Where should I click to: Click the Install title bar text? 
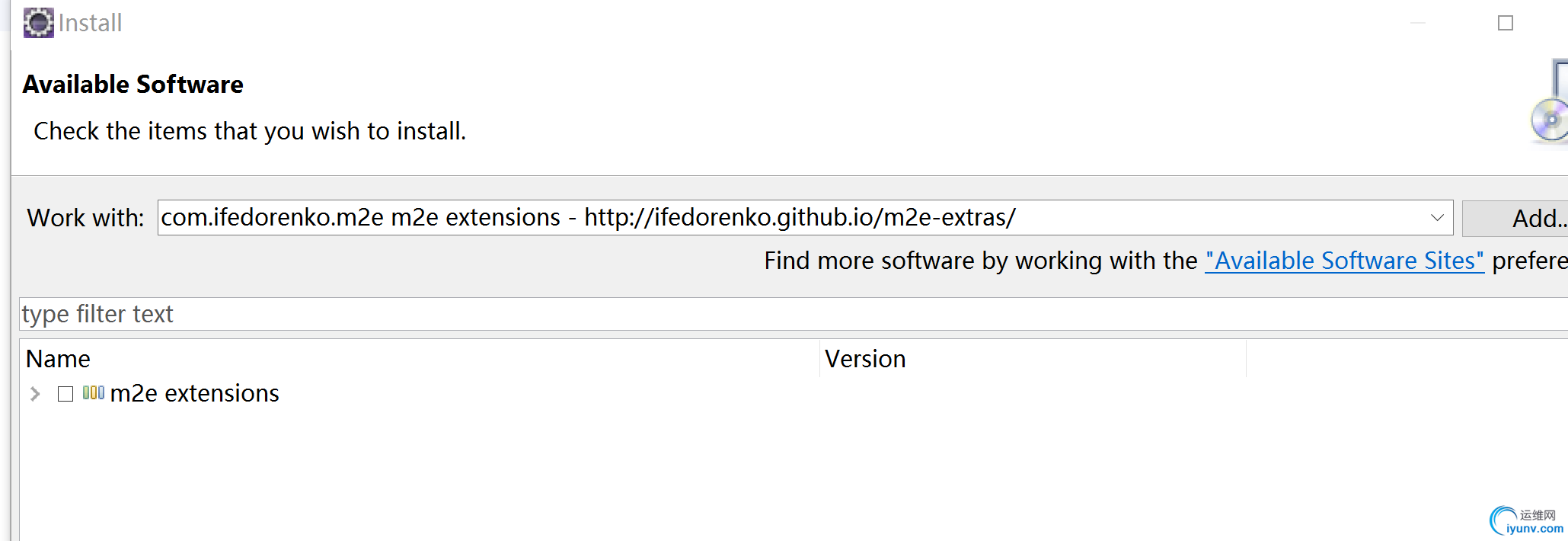pyautogui.click(x=90, y=23)
